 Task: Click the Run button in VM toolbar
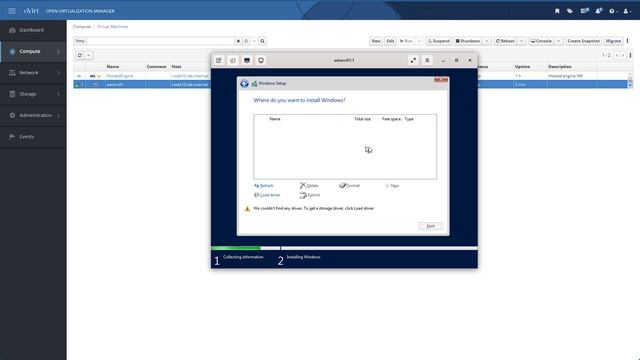pos(406,41)
